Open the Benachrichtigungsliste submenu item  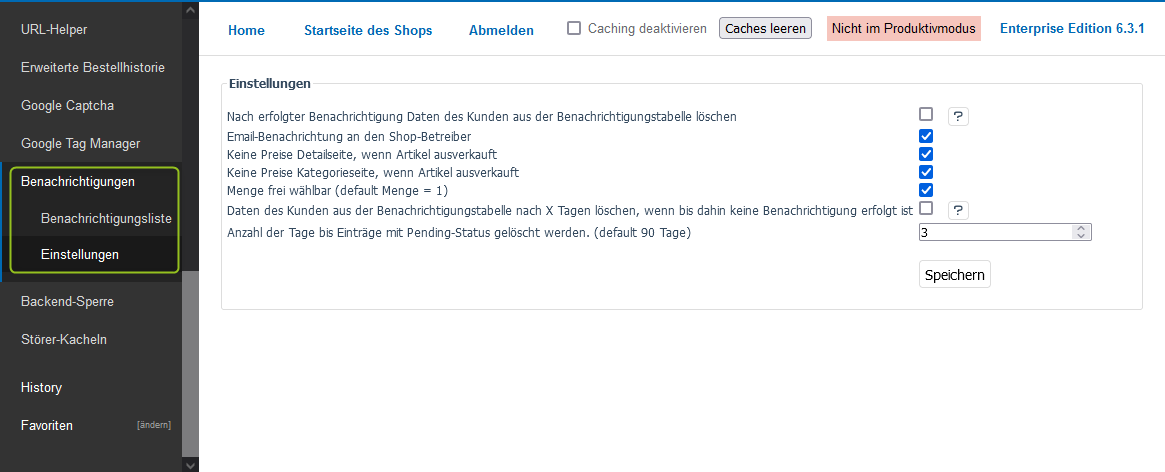coord(106,219)
